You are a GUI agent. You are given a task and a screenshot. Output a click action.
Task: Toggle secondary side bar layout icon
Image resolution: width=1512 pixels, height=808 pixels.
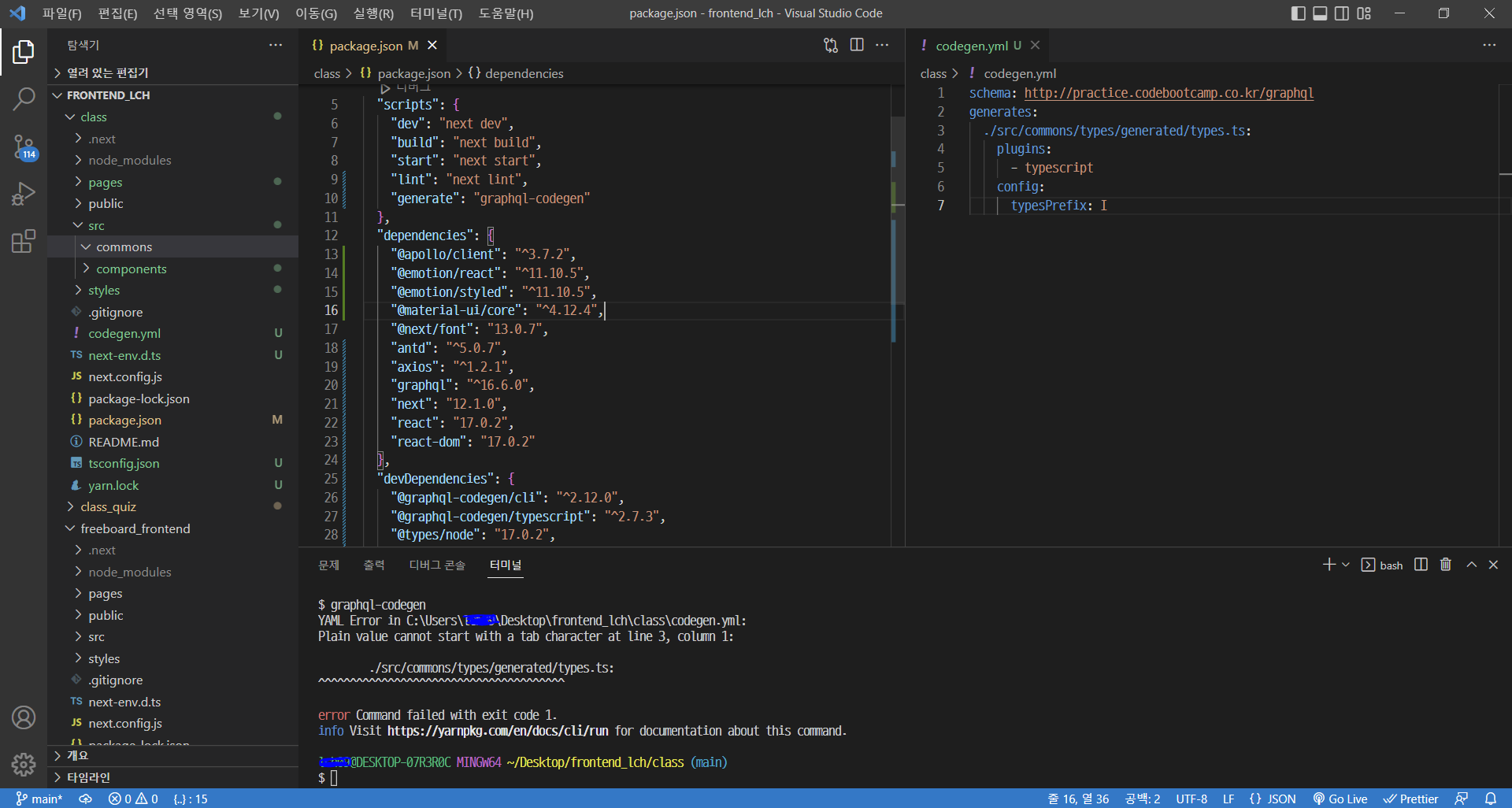click(x=1342, y=13)
